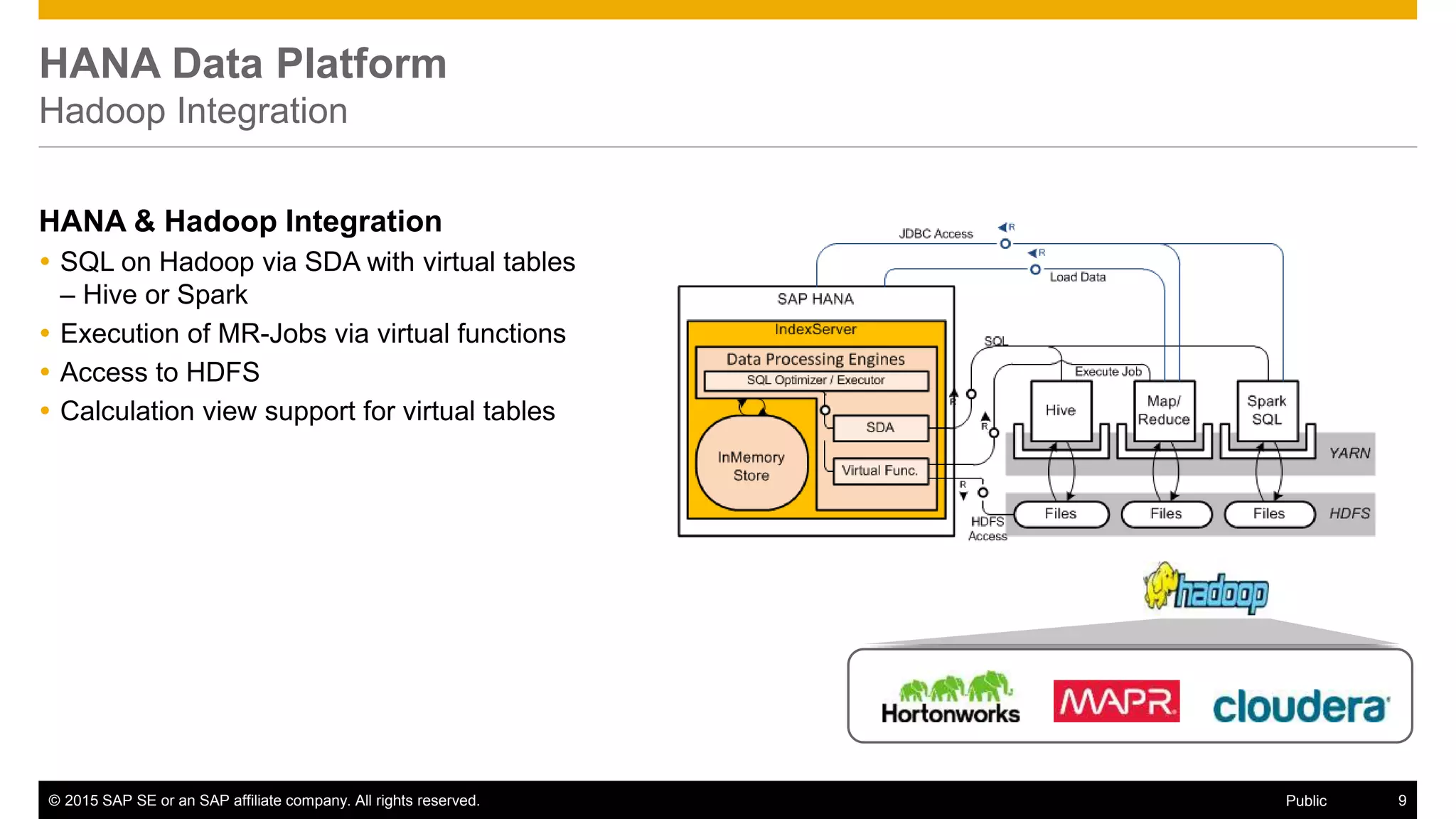This screenshot has width=1456, height=819.
Task: Click the Hortonworks logo
Action: point(951,697)
